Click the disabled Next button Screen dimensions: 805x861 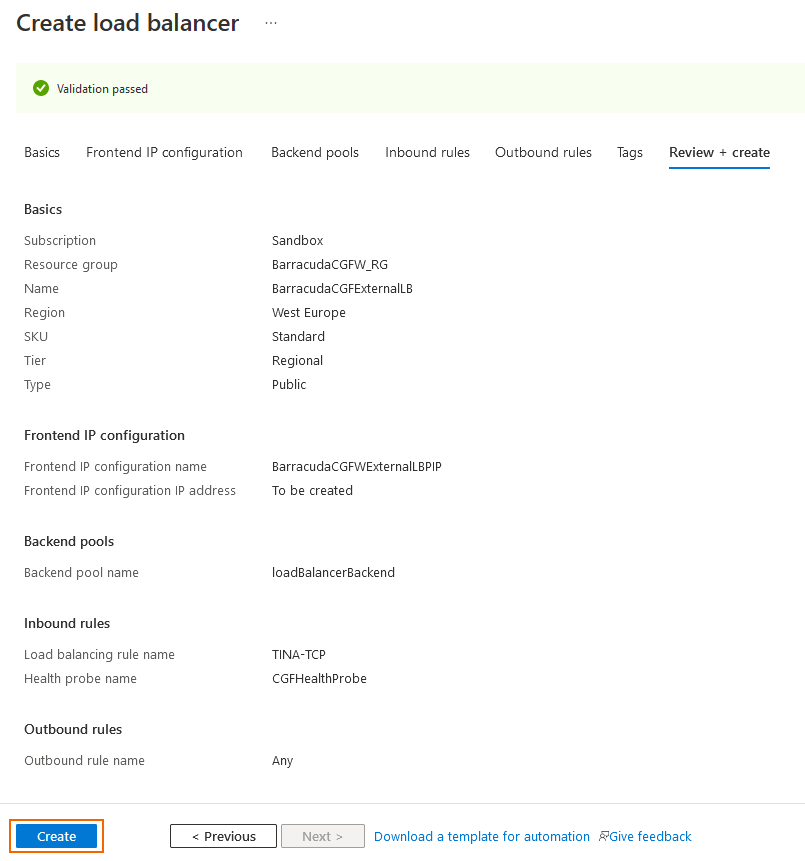pos(322,836)
